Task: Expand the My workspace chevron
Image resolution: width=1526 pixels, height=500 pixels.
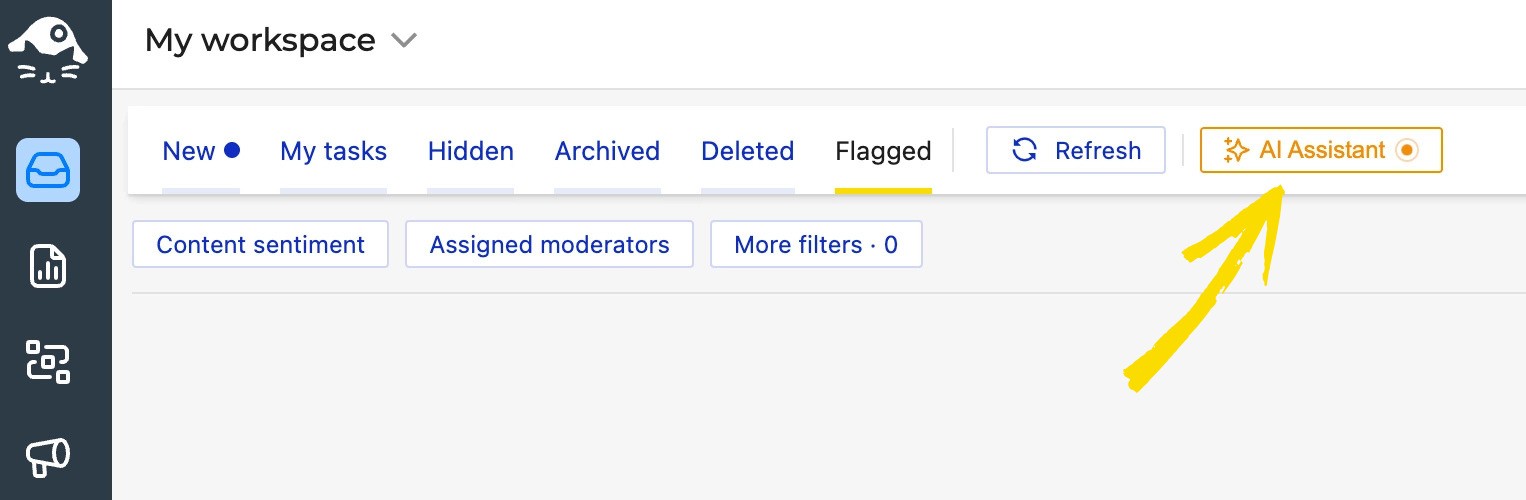Action: pyautogui.click(x=403, y=41)
